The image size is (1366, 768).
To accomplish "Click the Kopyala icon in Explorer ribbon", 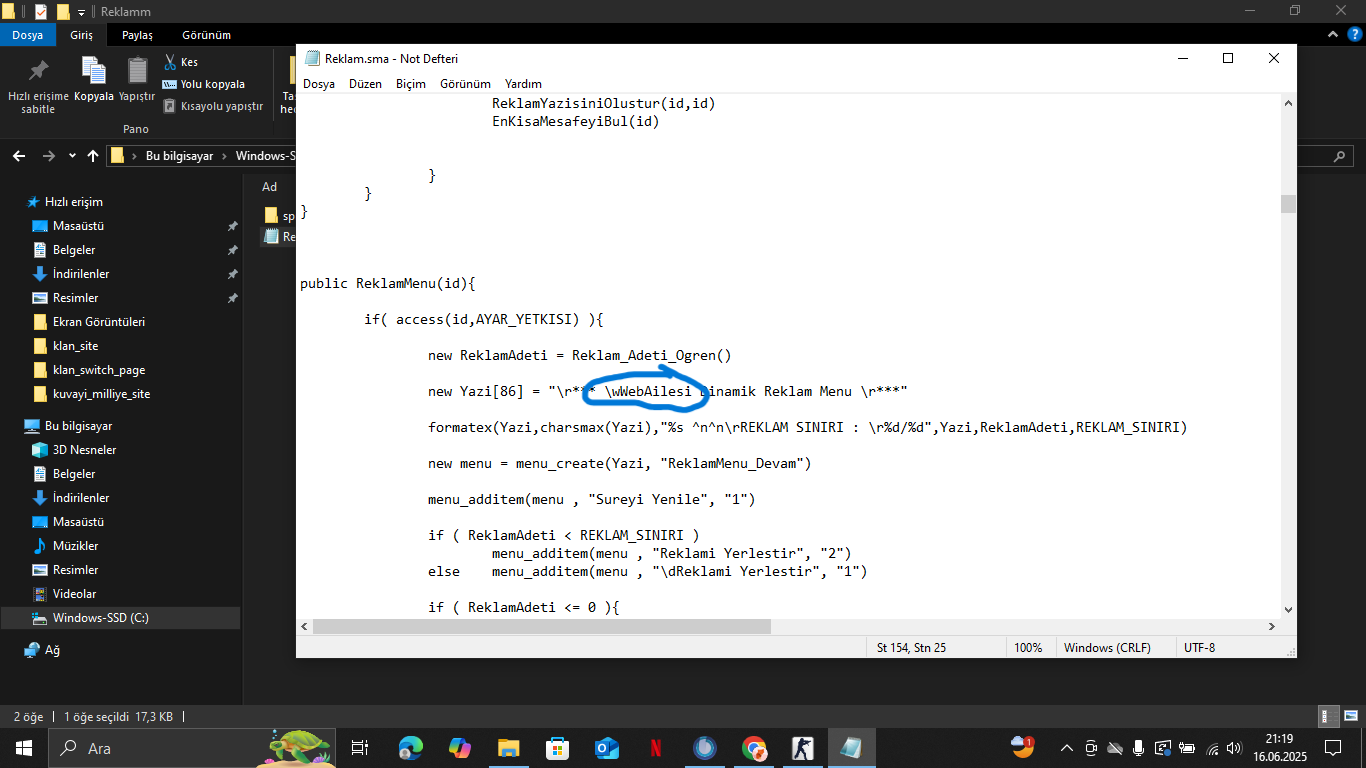I will 94,79.
